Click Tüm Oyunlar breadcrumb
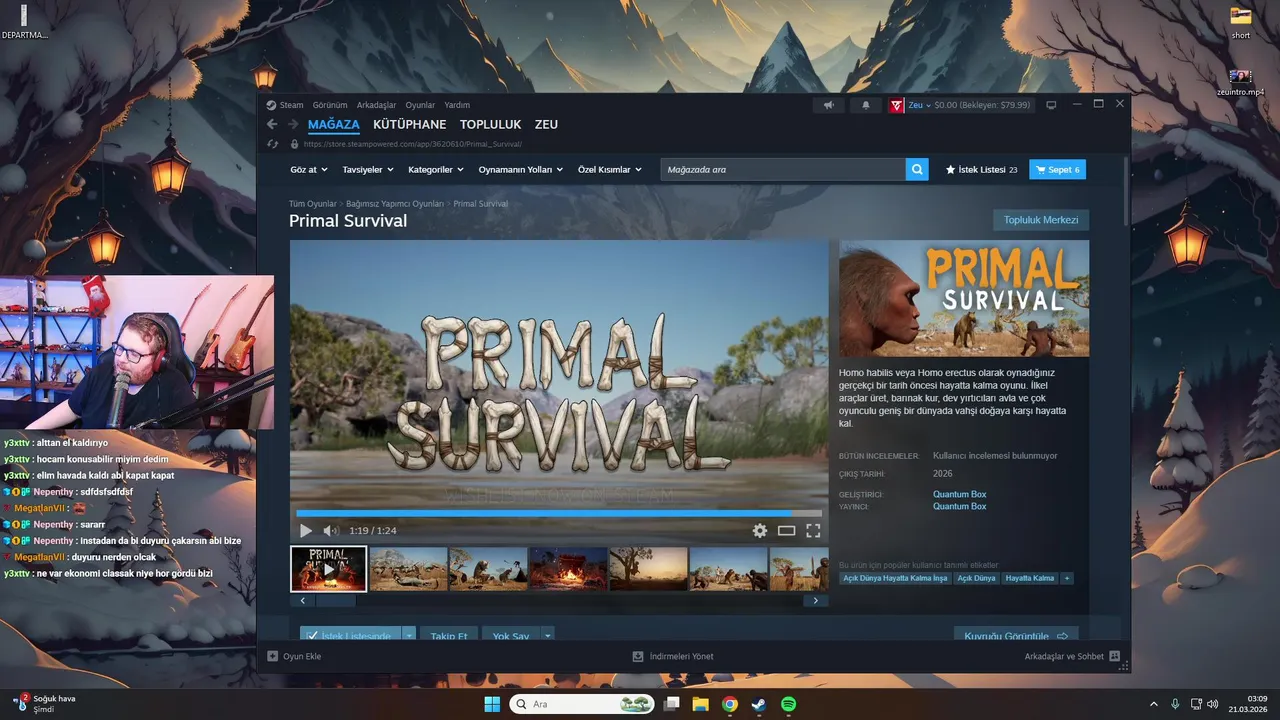This screenshot has width=1280, height=720. [312, 203]
